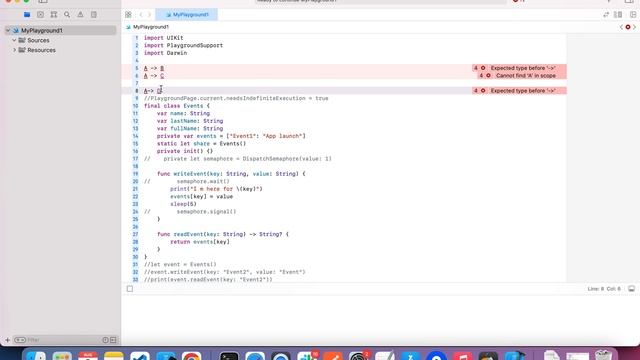Click 'func readEvent' declaration line
The width and height of the screenshot is (640, 360).
click(x=223, y=234)
